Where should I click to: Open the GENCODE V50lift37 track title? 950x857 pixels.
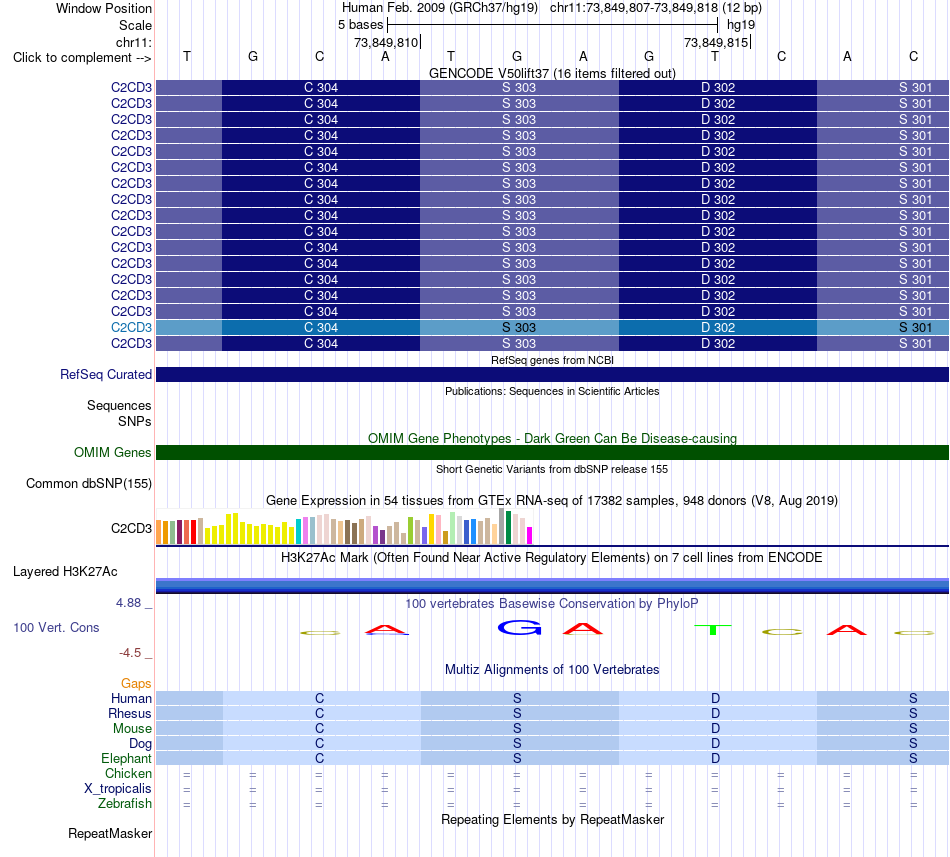(x=552, y=73)
